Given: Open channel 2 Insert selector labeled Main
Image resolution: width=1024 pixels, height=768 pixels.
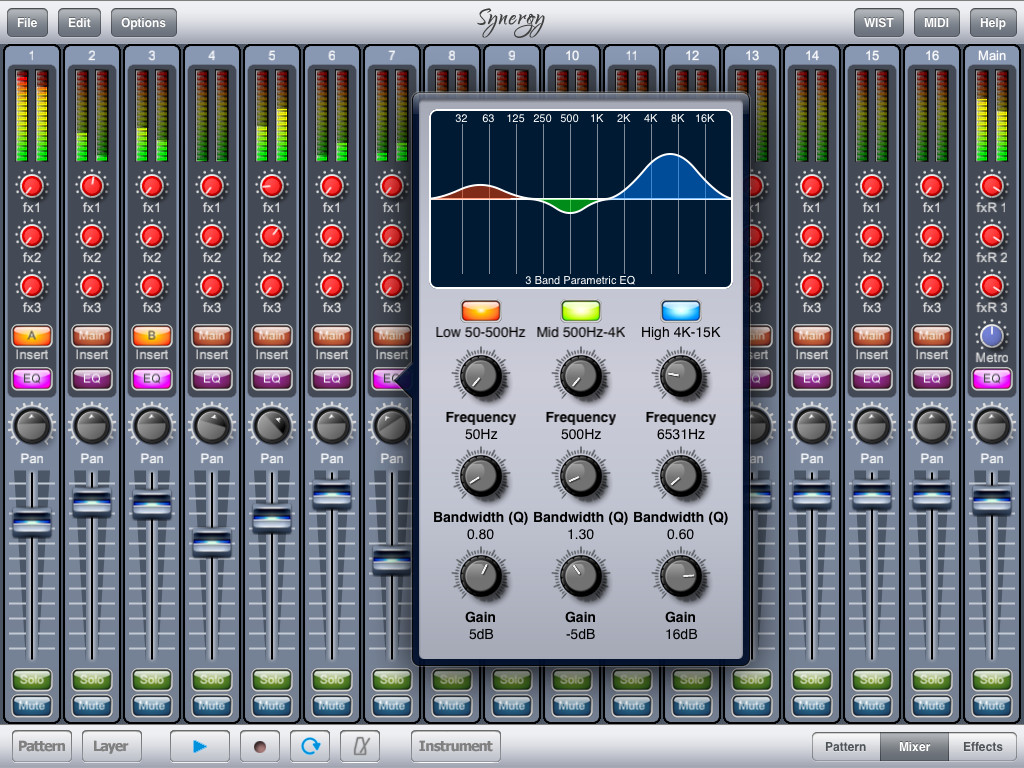Looking at the screenshot, I should pos(91,336).
